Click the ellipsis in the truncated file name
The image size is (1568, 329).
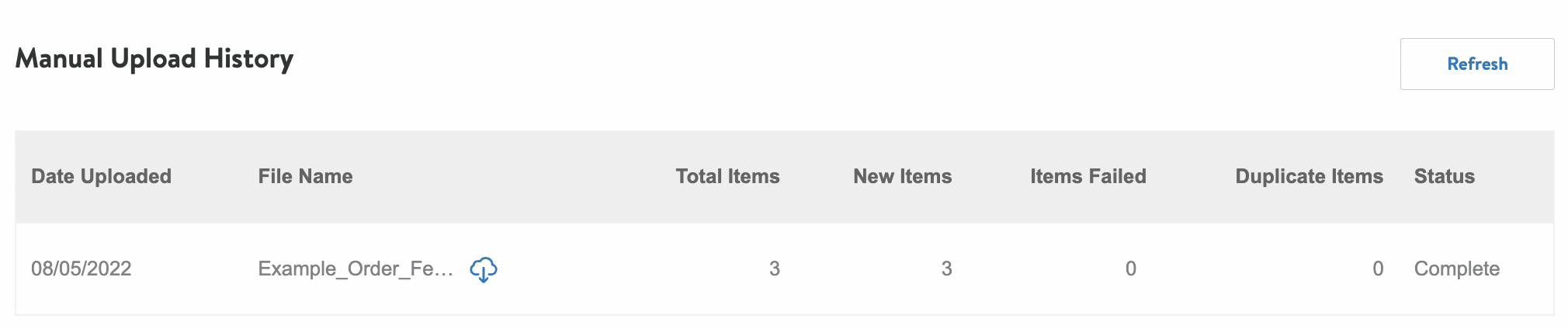(x=446, y=272)
